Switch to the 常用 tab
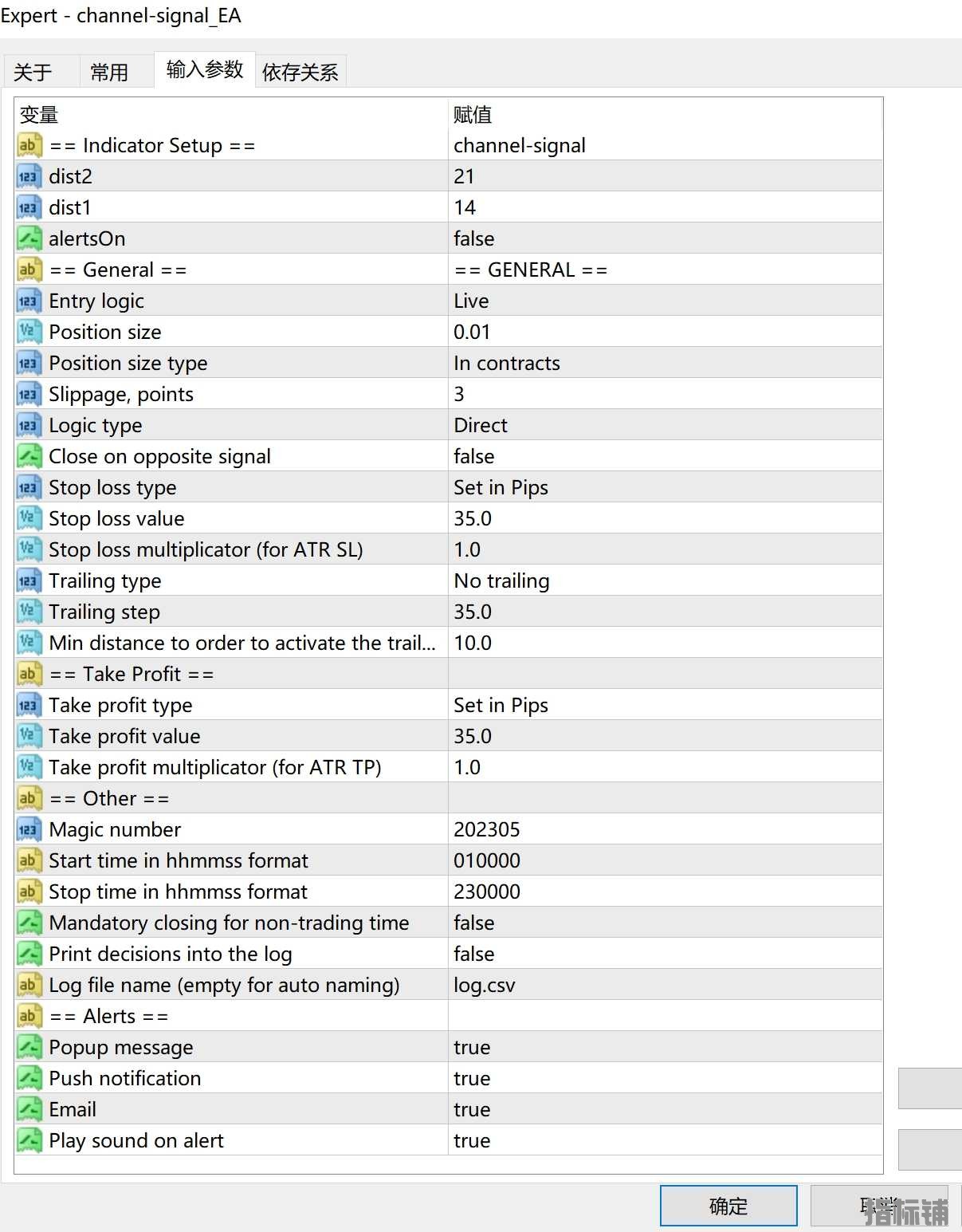 (109, 73)
